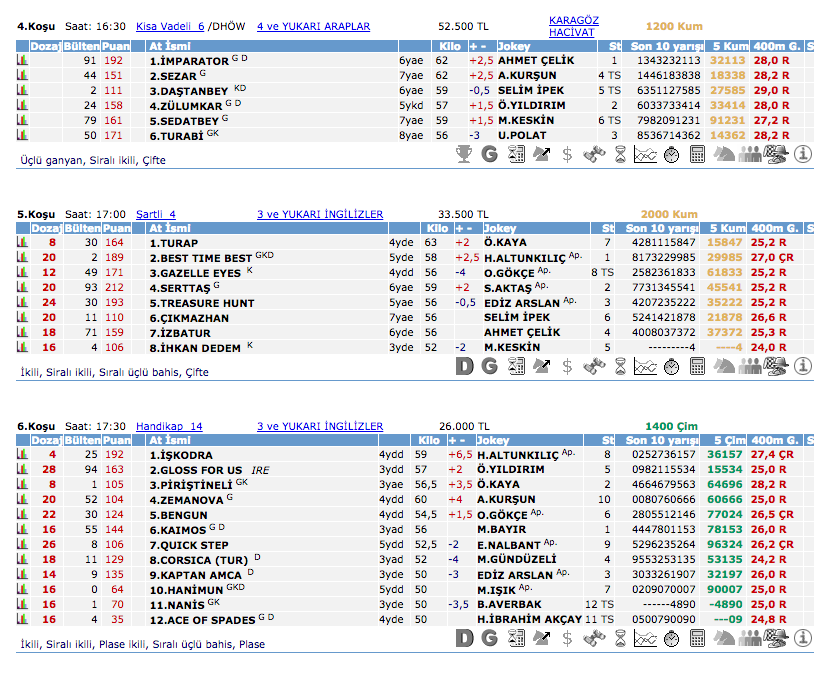
Task: Click the 'D' icon under race 5
Action: pos(464,367)
